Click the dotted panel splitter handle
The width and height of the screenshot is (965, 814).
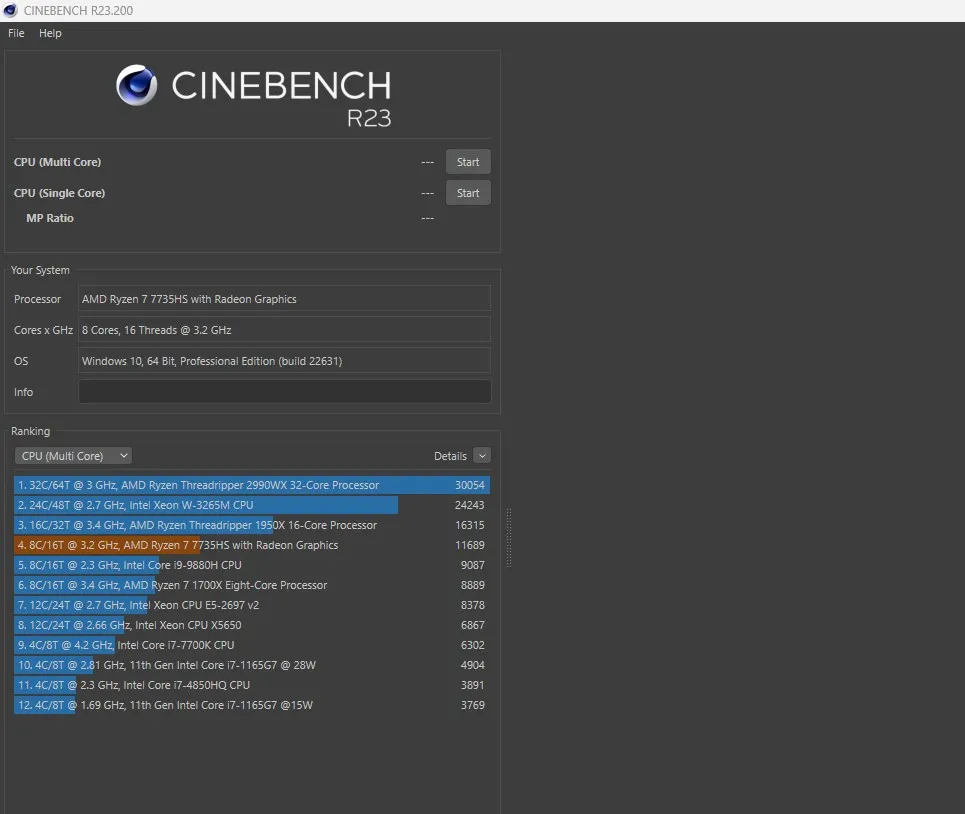pyautogui.click(x=508, y=538)
